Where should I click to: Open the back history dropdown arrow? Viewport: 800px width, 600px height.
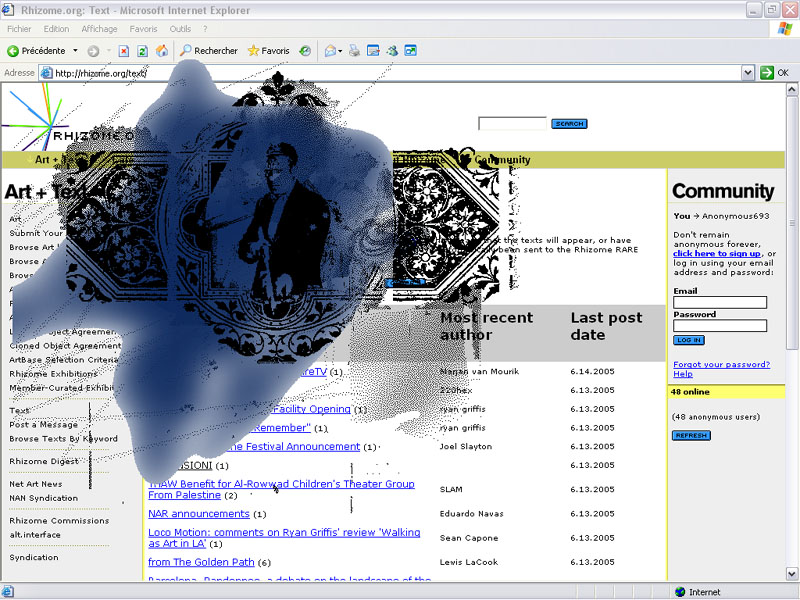[76, 51]
